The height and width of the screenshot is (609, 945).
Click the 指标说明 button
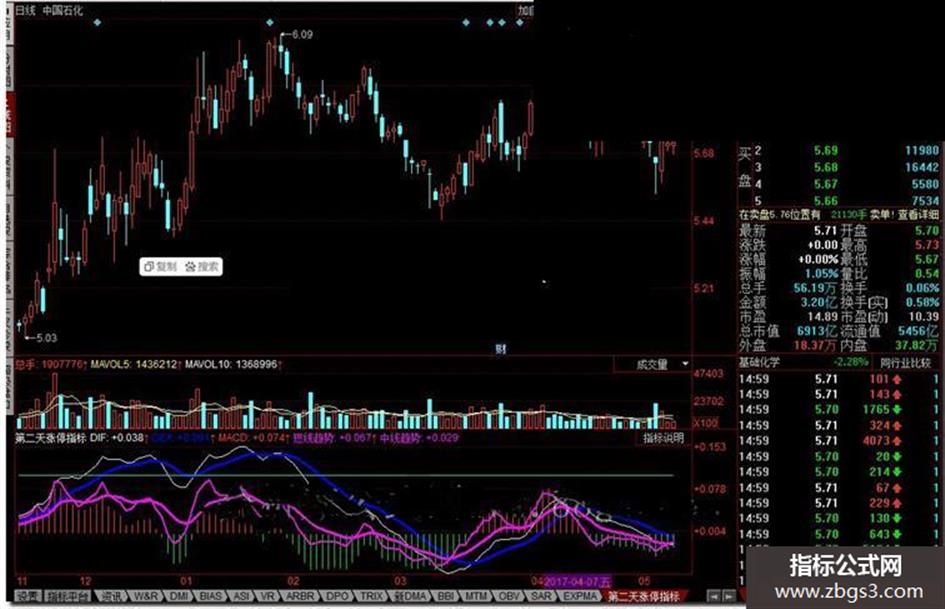[663, 438]
